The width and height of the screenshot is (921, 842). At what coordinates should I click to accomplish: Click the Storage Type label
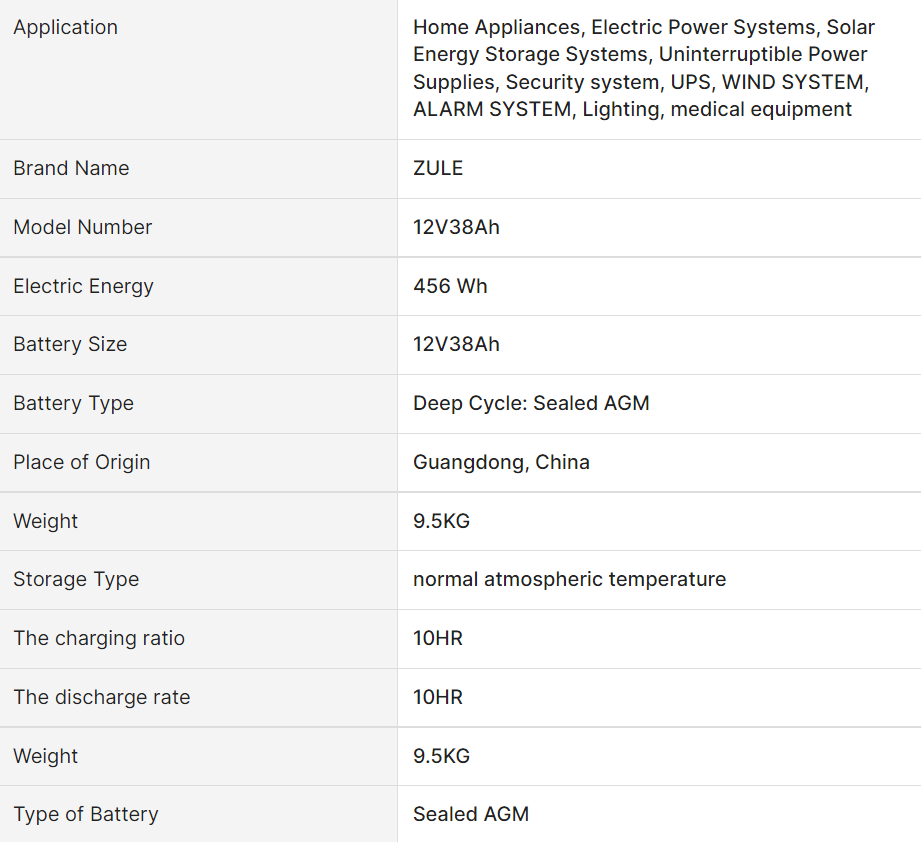pyautogui.click(x=76, y=579)
